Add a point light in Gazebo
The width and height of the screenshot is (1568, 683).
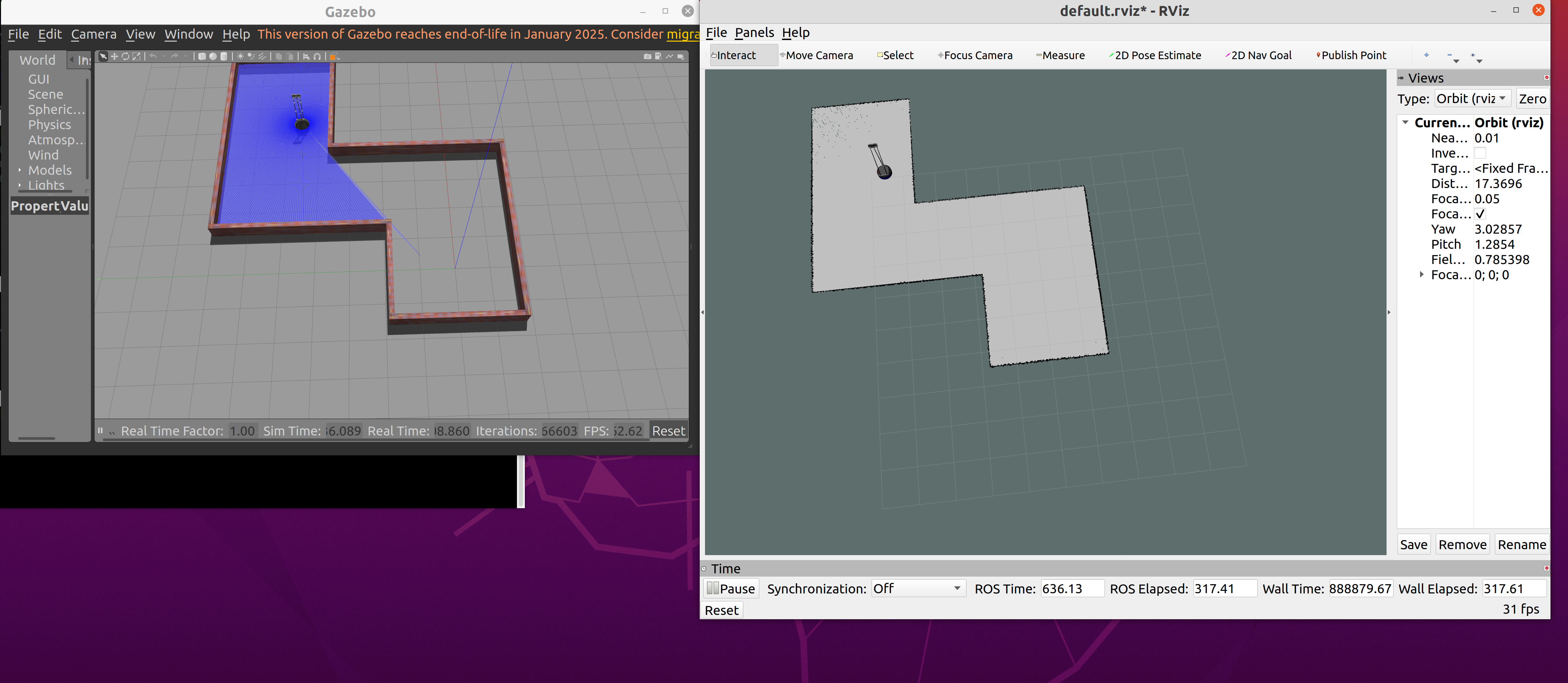point(240,56)
